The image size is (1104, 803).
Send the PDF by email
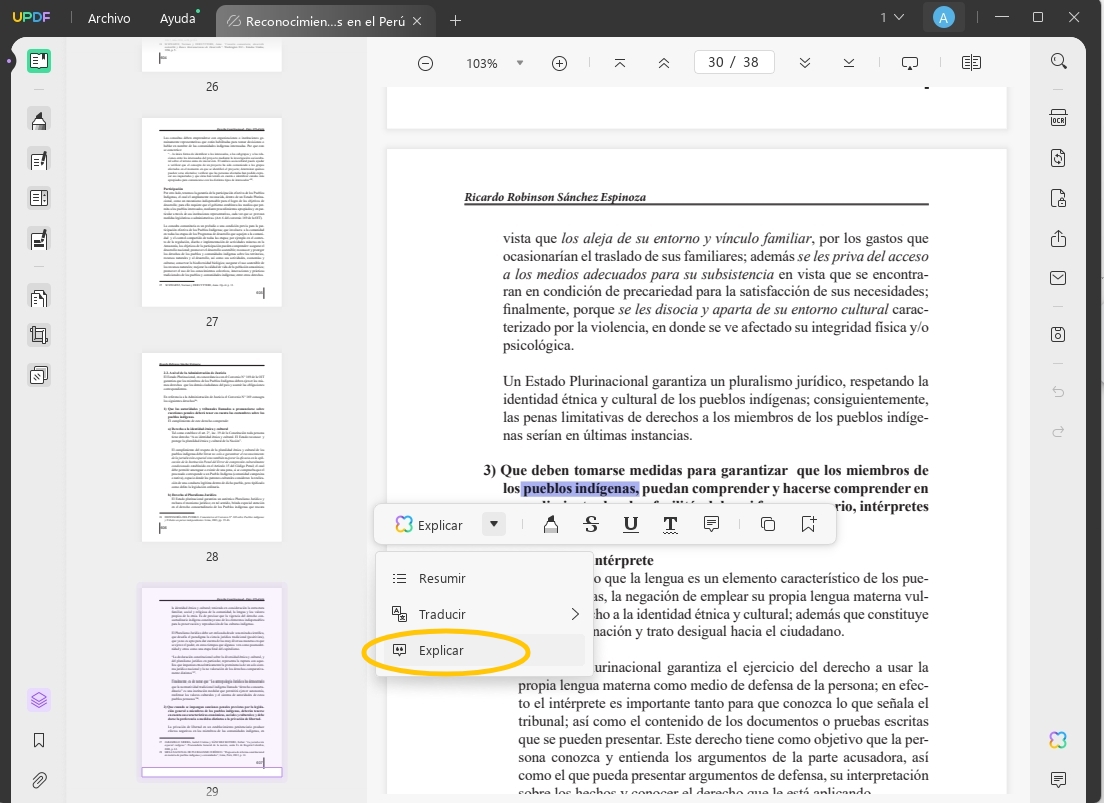pos(1058,278)
